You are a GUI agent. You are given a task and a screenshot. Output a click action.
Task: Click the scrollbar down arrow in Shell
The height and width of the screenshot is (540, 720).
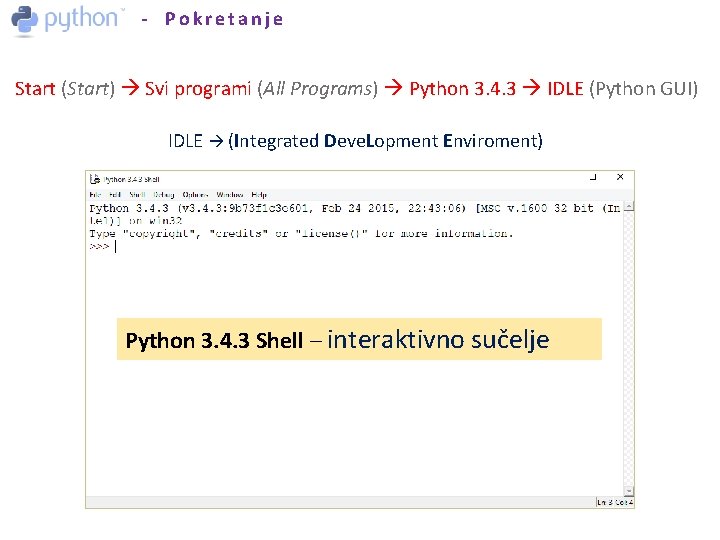[629, 491]
